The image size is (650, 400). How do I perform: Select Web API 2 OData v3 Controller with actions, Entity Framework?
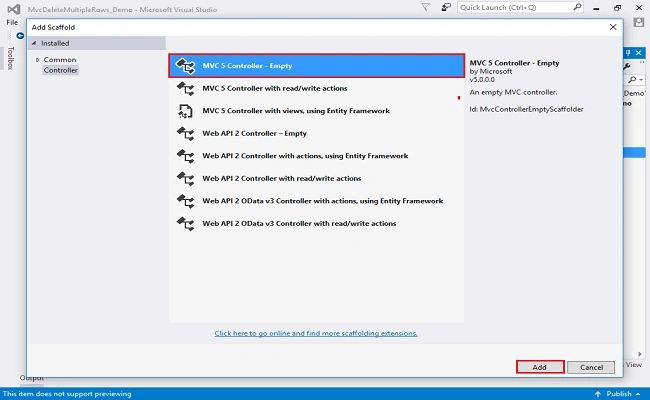[x=316, y=201]
